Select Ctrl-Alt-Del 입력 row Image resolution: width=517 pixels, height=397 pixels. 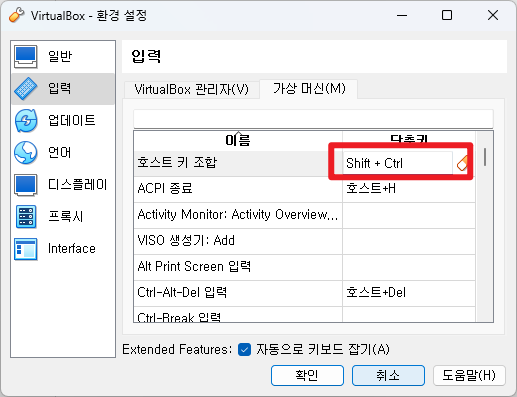pos(238,293)
